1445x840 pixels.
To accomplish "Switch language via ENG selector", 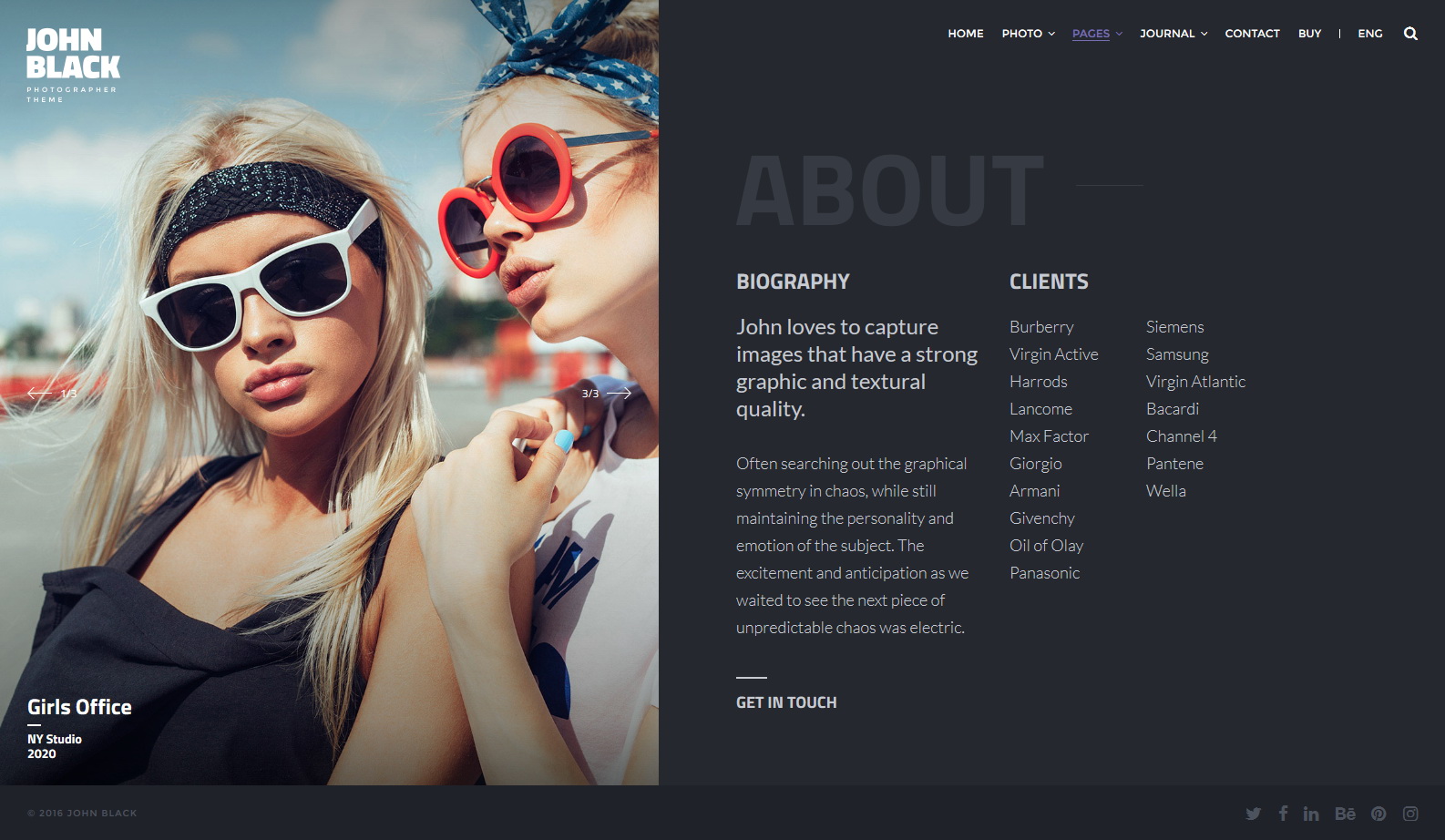I will click(1369, 34).
